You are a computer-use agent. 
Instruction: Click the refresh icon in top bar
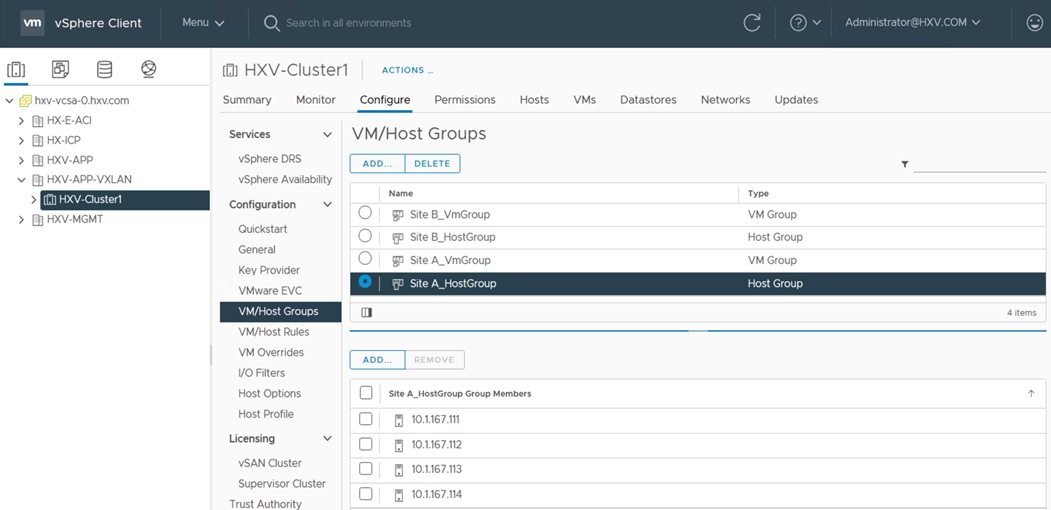752,23
